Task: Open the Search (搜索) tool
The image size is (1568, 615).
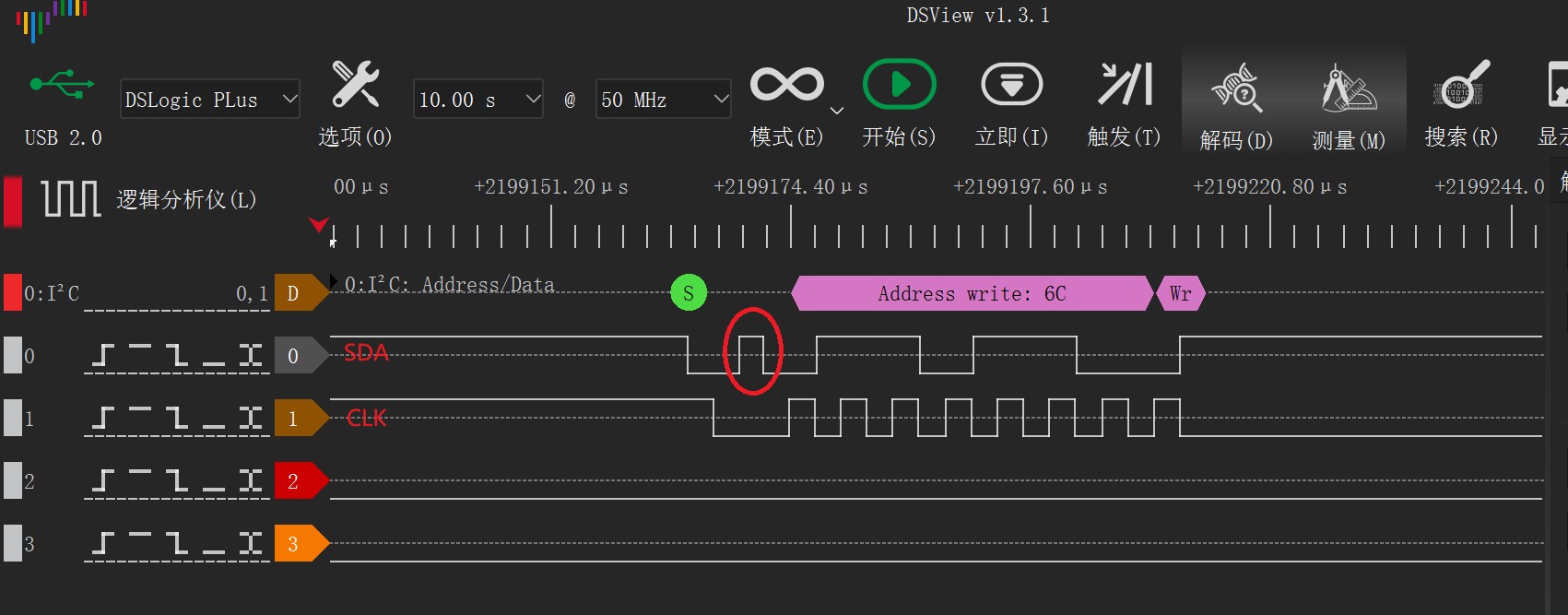Action: [x=1461, y=86]
